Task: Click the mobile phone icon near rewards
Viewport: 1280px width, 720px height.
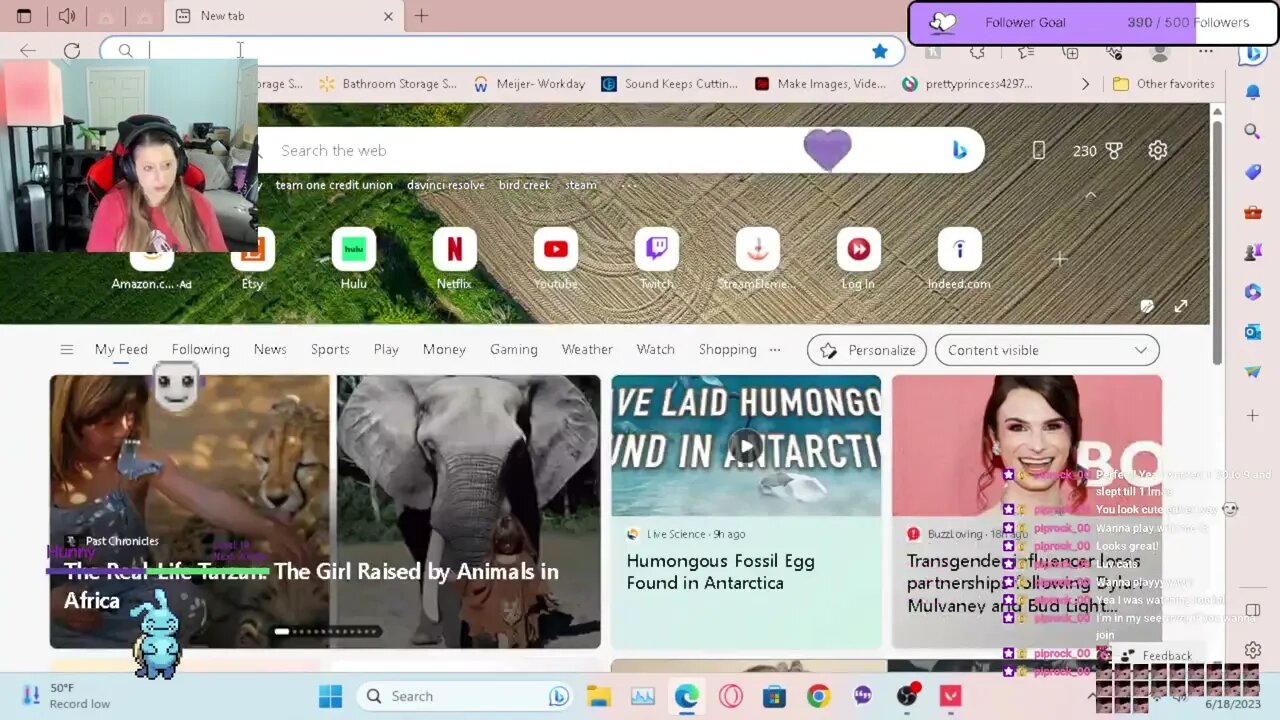Action: pyautogui.click(x=1038, y=150)
